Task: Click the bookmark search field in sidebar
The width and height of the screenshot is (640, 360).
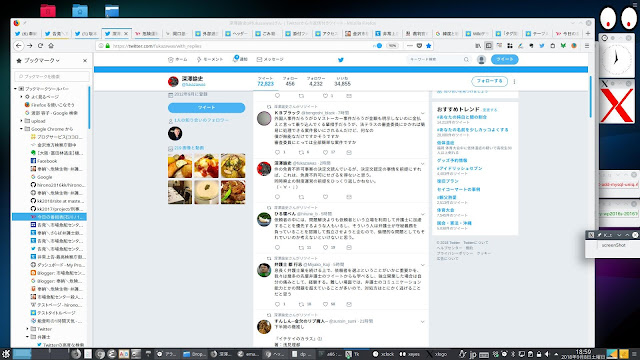Action: (52, 76)
